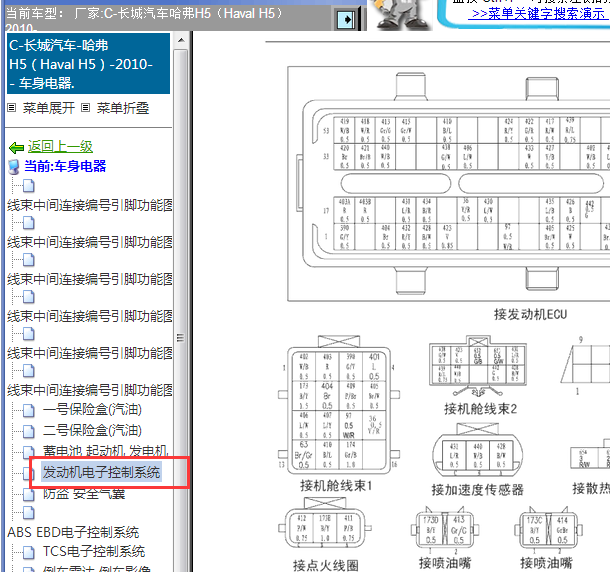
Task: Open 一号保险盒(汽油) tree entry
Action: click(x=92, y=409)
